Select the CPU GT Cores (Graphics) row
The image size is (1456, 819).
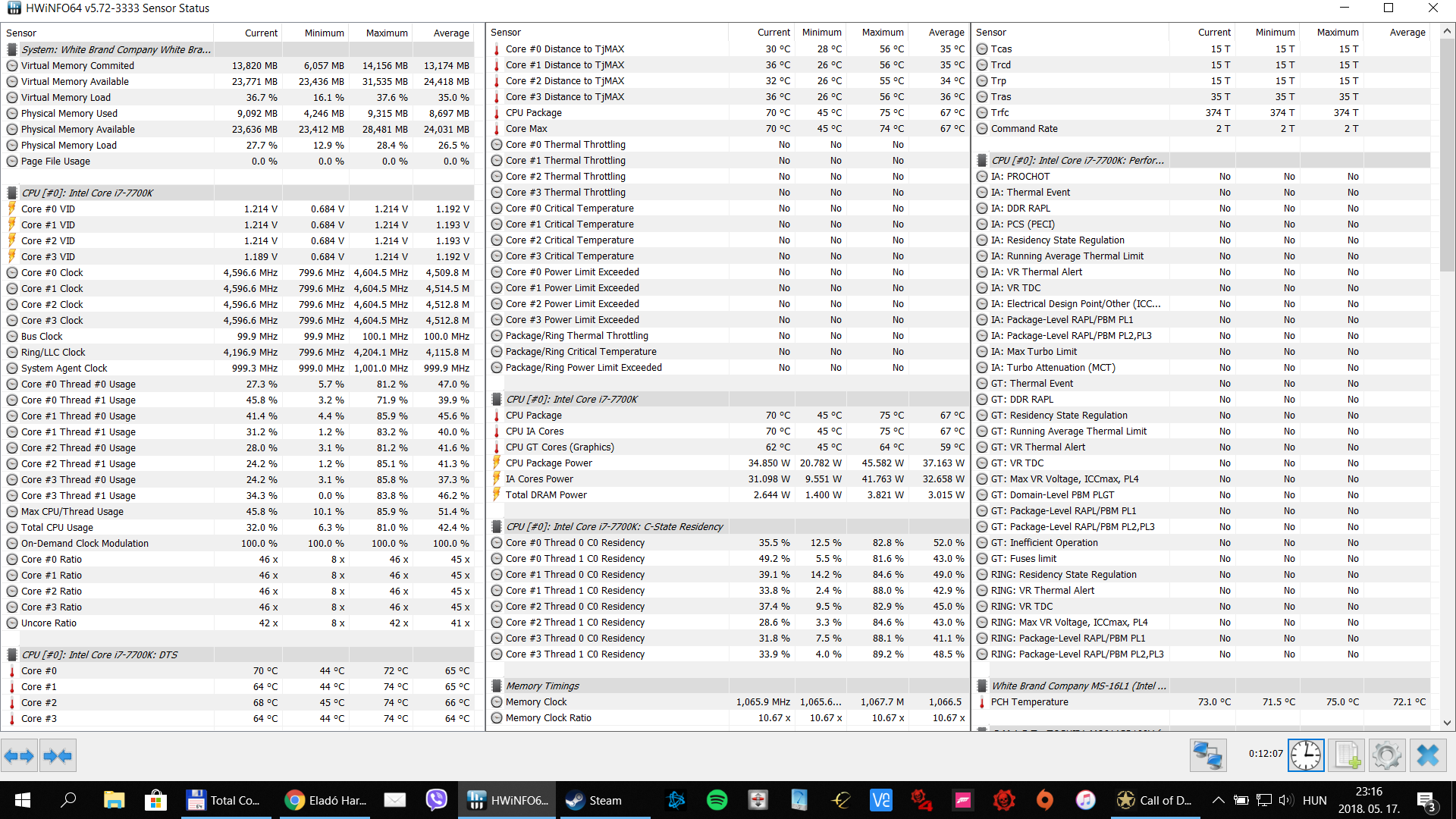[x=728, y=447]
